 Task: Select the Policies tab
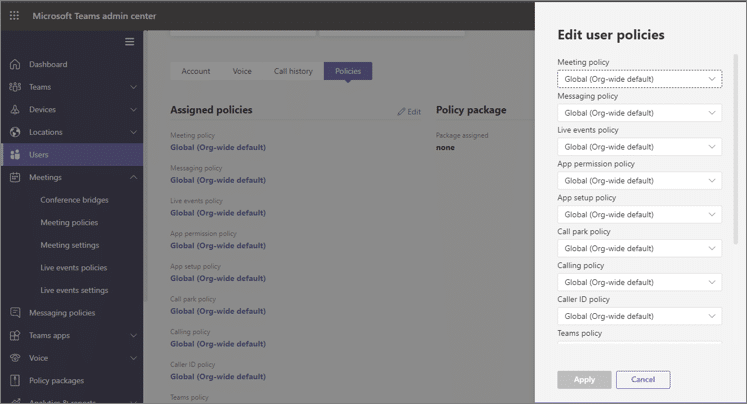coord(348,71)
